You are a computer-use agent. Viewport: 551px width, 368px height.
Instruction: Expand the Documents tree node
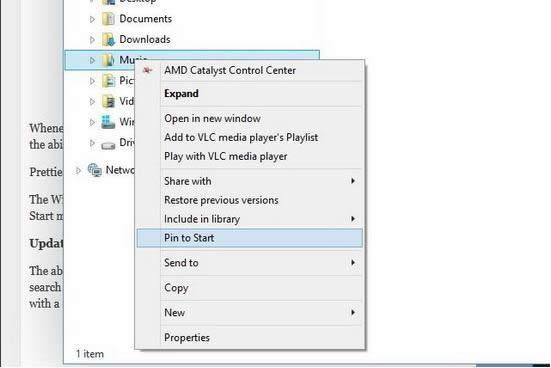pyautogui.click(x=92, y=19)
